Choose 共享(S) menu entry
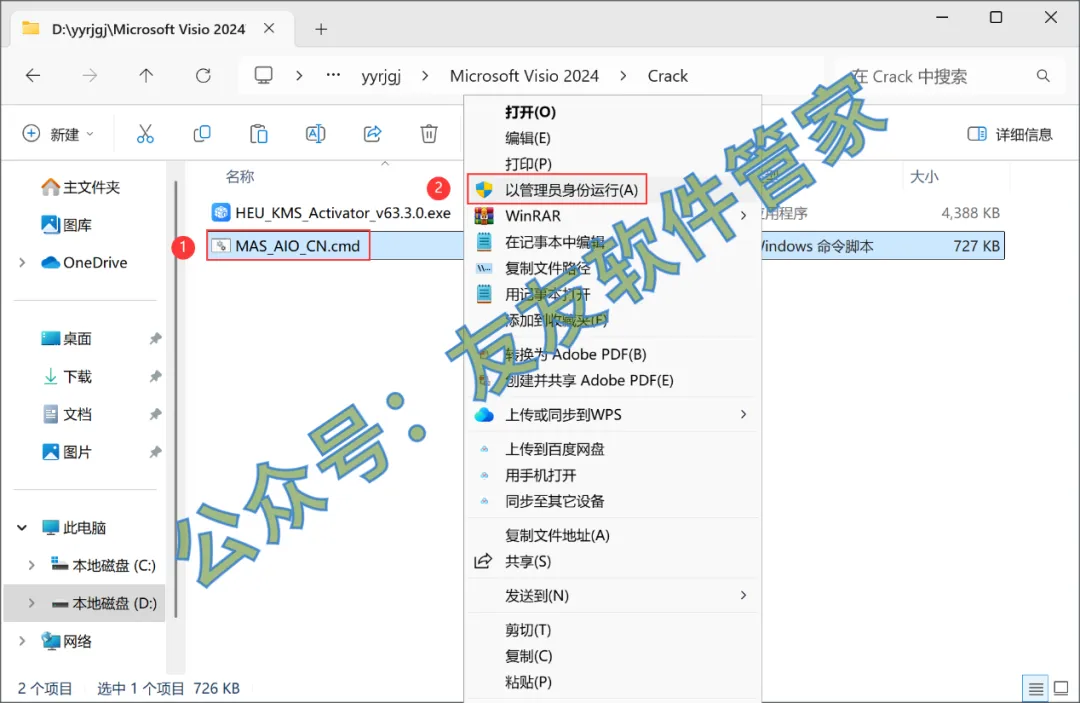Viewport: 1080px width, 703px height. pos(613,561)
